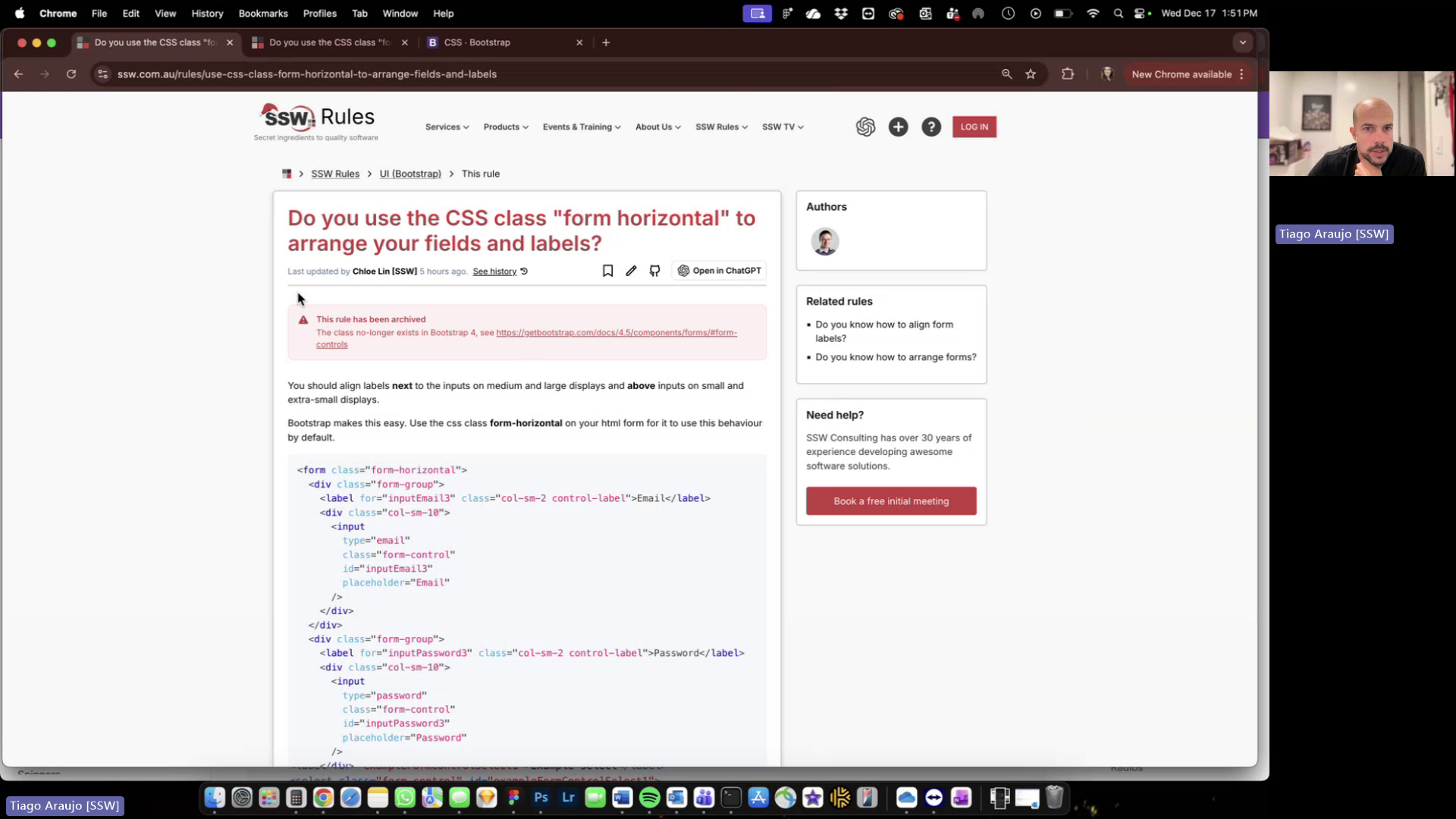Image resolution: width=1456 pixels, height=819 pixels.
Task: Open WhatsApp from the dock
Action: coord(405,797)
